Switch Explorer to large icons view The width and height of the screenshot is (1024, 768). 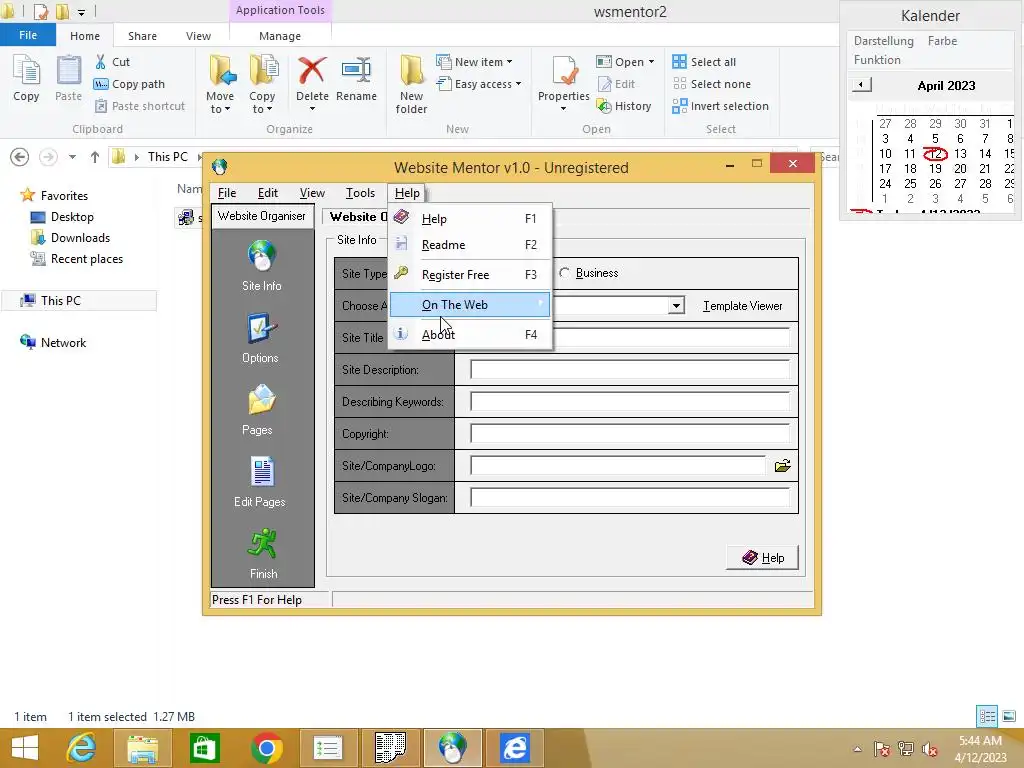pos(1009,716)
